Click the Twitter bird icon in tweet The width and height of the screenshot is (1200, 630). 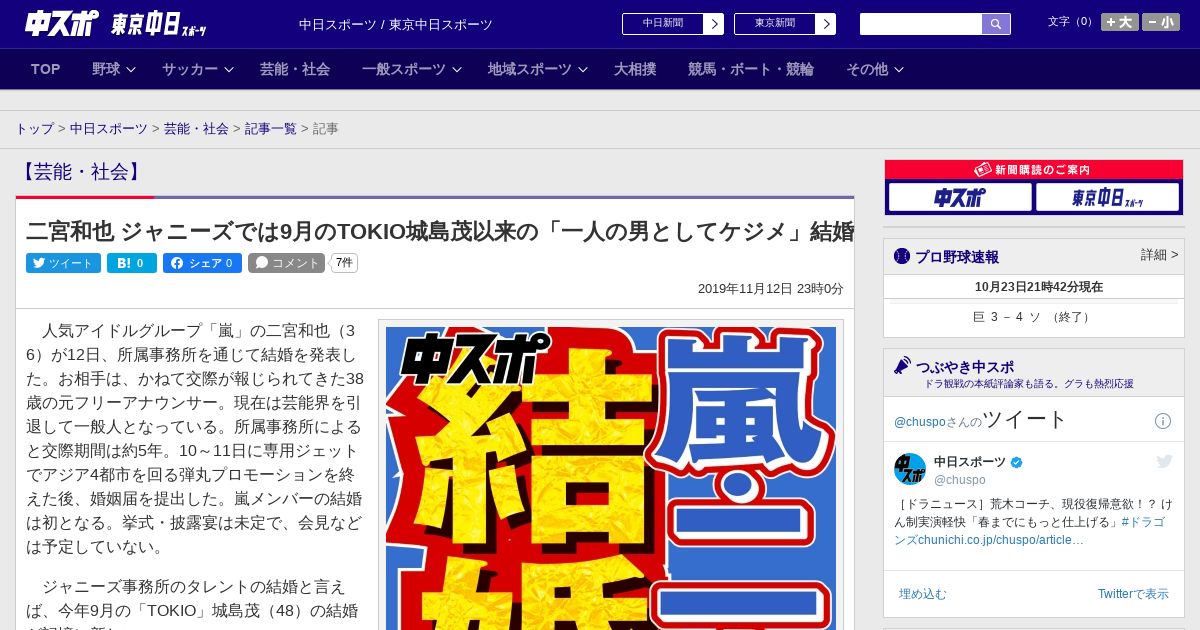click(1164, 461)
